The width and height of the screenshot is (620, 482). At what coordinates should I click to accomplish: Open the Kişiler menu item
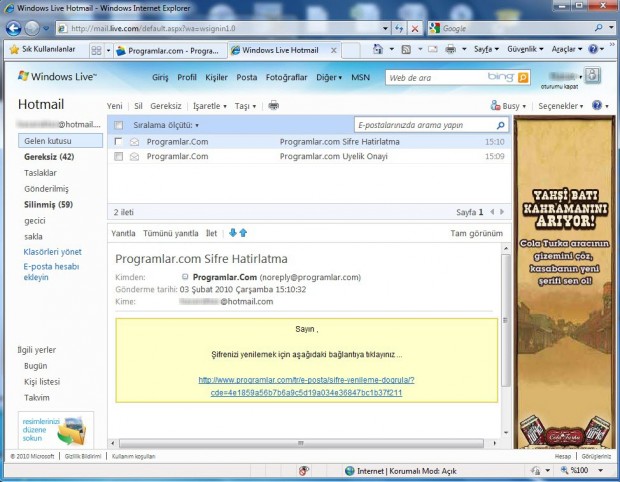tap(216, 77)
